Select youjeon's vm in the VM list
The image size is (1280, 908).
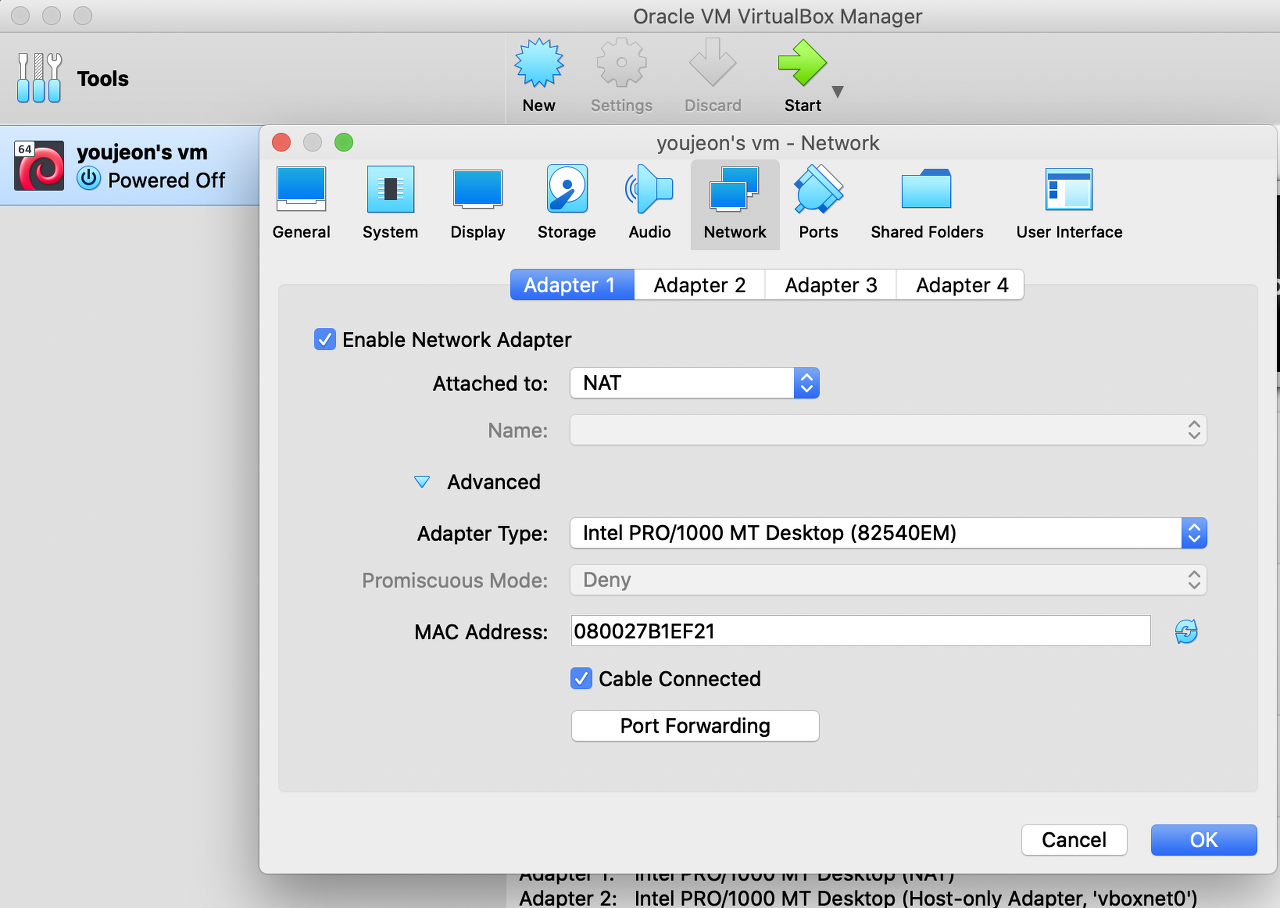tap(129, 166)
